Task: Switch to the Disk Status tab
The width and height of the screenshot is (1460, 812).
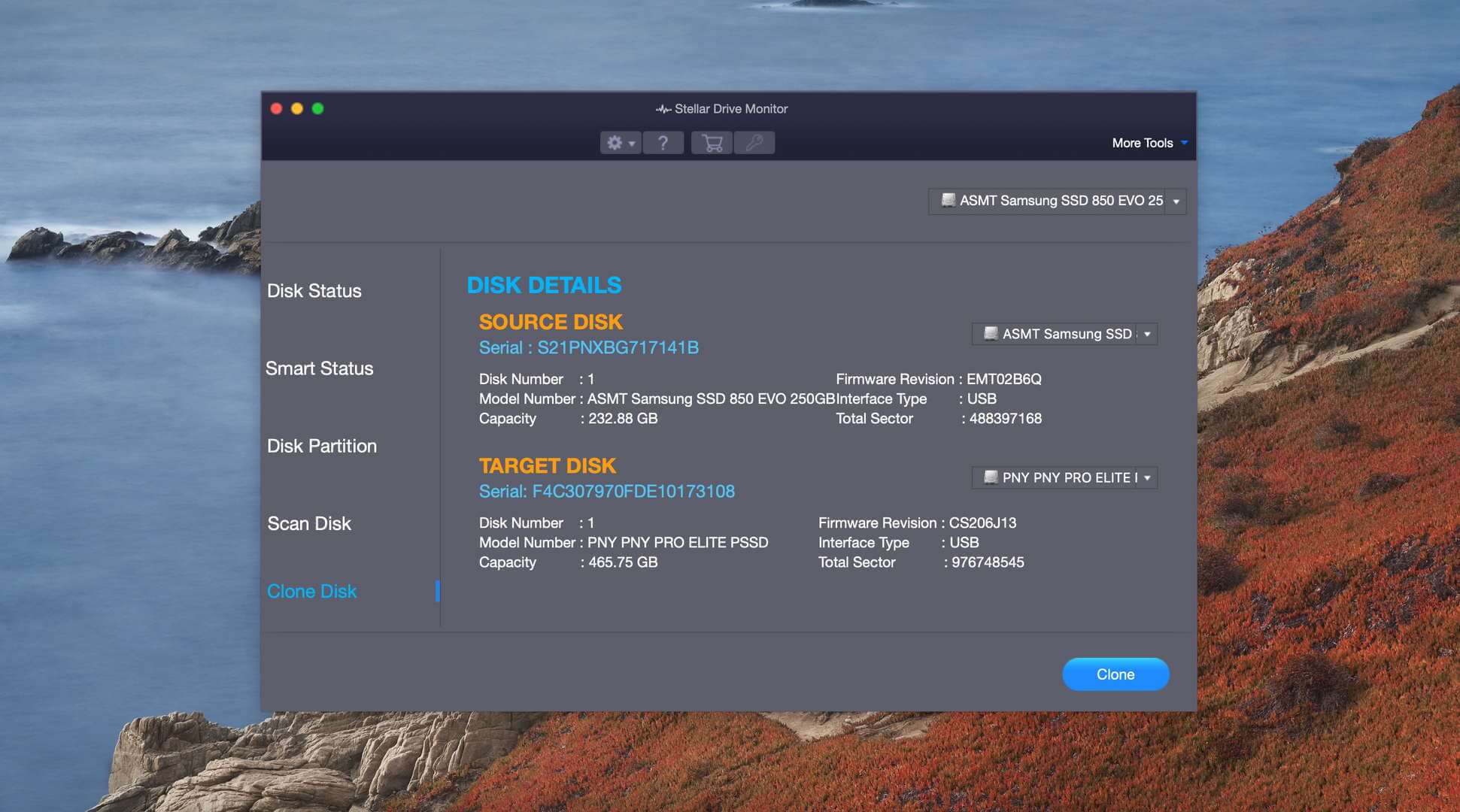Action: [x=314, y=291]
